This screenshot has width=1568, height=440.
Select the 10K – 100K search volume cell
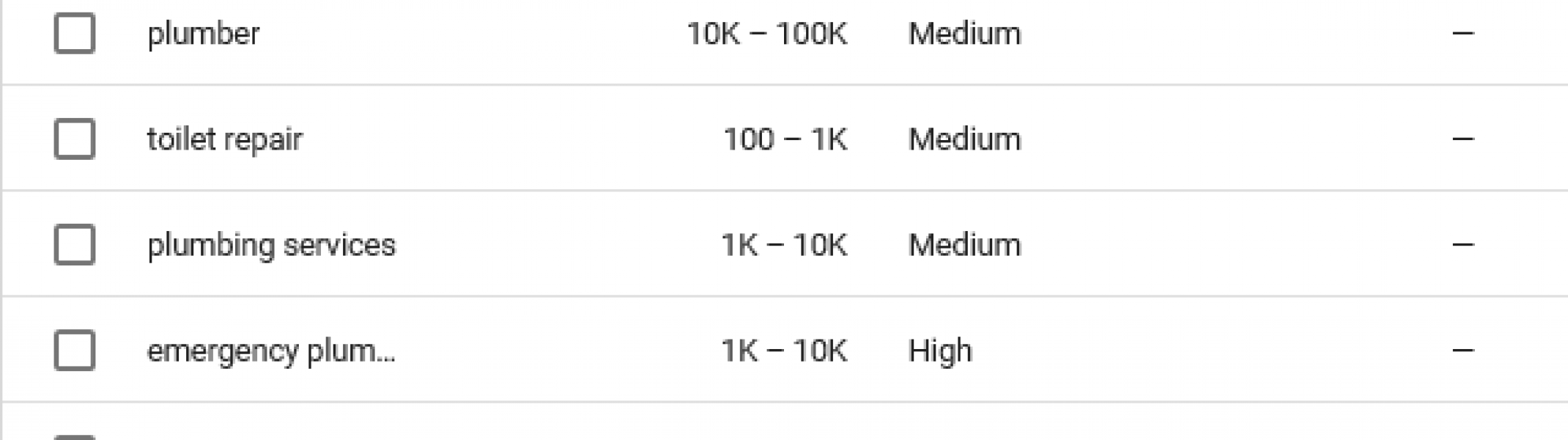click(x=767, y=34)
